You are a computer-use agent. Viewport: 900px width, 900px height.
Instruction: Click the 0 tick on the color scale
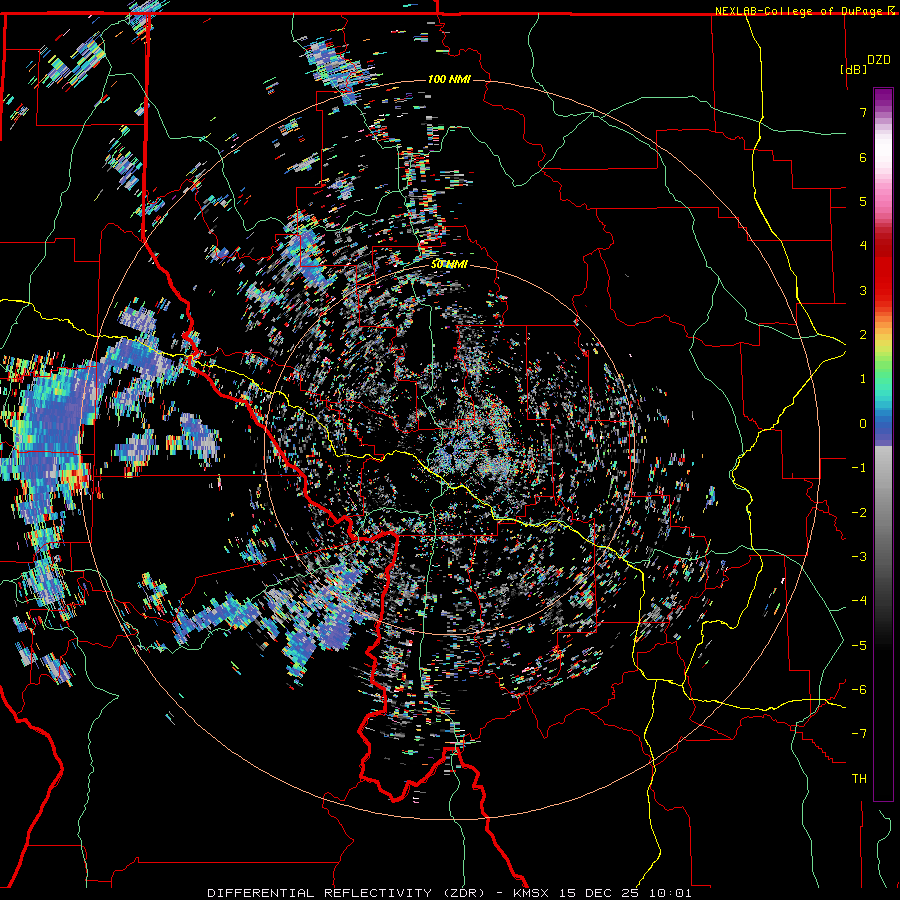[x=863, y=424]
